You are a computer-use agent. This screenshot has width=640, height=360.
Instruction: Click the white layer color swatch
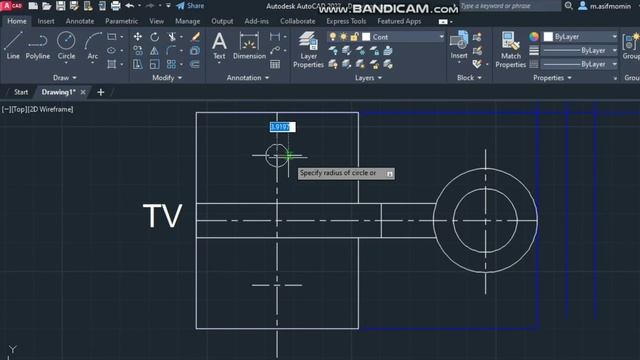(x=366, y=37)
